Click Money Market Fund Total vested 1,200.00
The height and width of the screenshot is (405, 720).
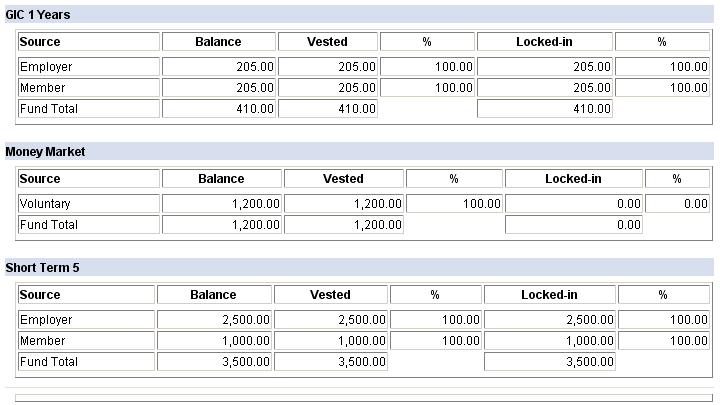click(343, 225)
